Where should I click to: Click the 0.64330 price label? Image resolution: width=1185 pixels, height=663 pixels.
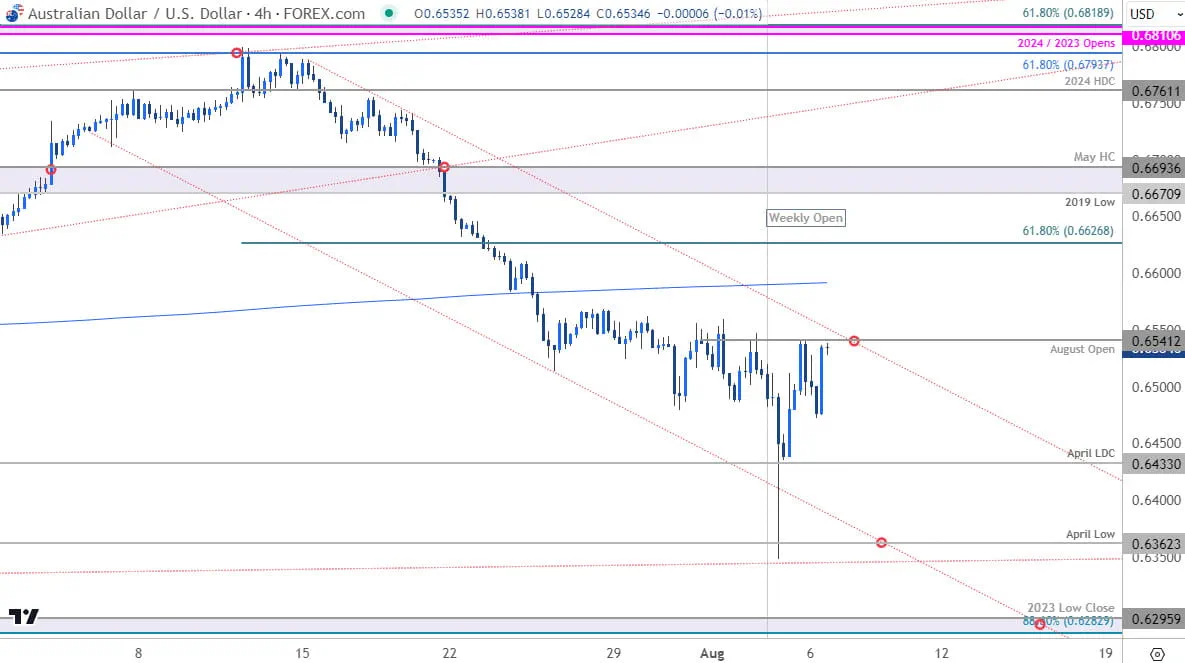pos(1154,463)
